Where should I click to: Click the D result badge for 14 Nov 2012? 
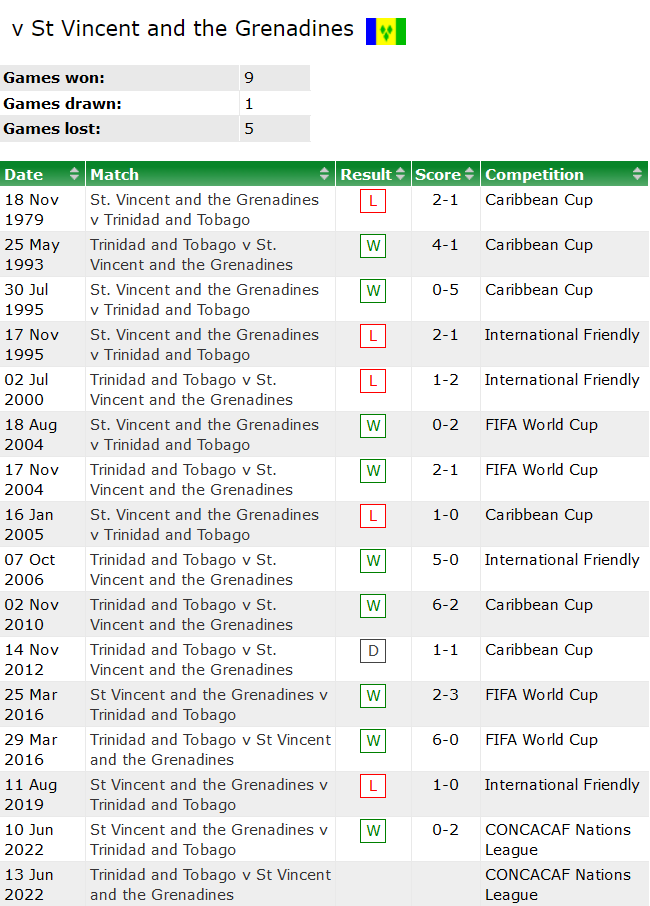373,651
